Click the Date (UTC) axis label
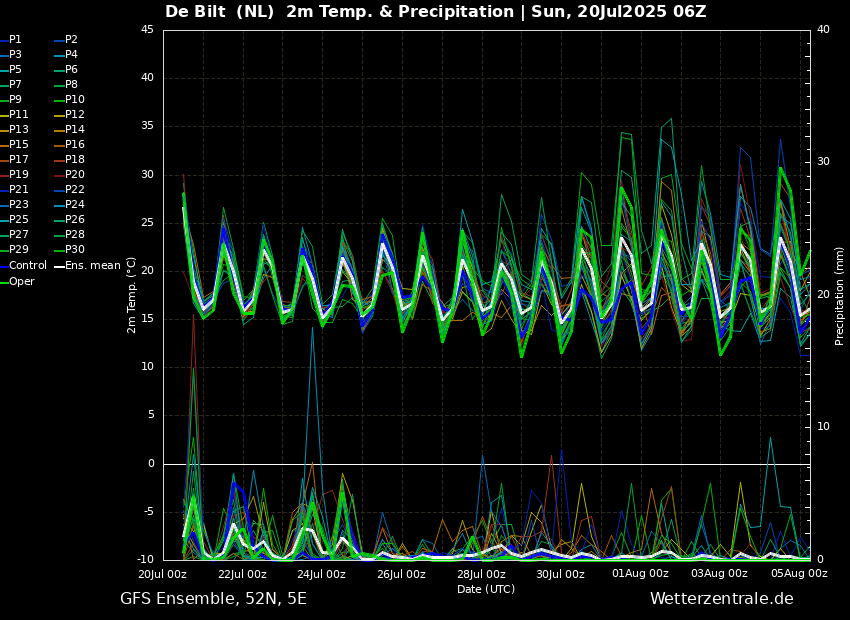 click(x=486, y=589)
